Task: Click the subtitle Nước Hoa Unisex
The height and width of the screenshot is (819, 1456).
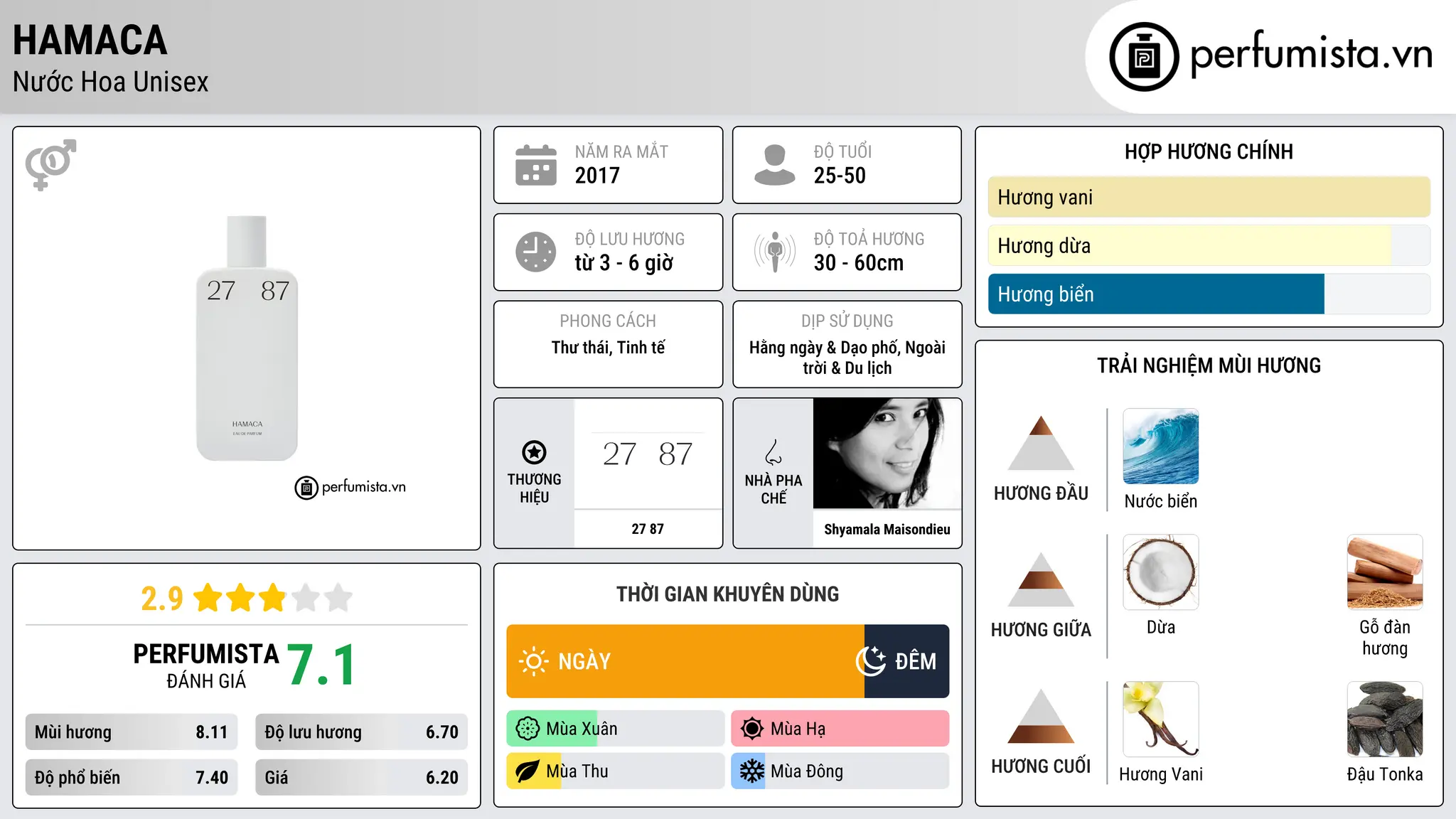Action: (x=111, y=82)
